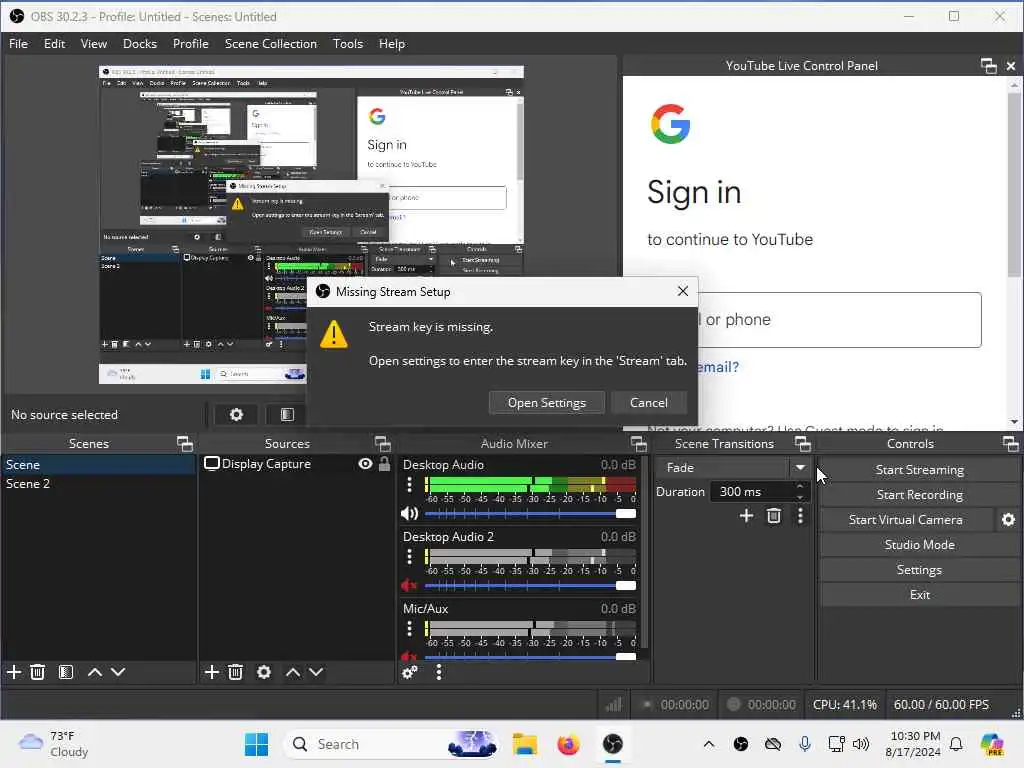Open the Docks menu
The width and height of the screenshot is (1024, 768).
[140, 44]
